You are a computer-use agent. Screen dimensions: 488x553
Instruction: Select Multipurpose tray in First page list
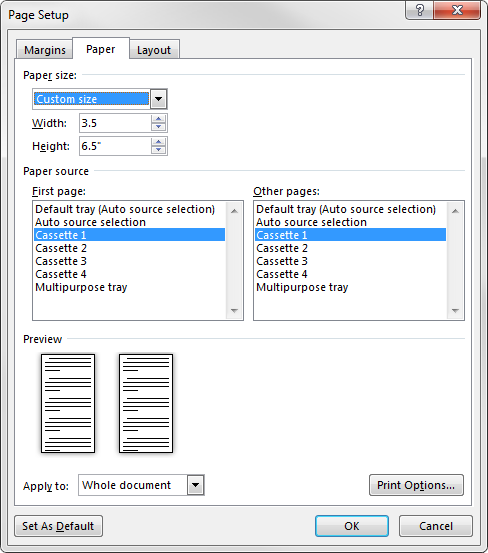(x=129, y=287)
